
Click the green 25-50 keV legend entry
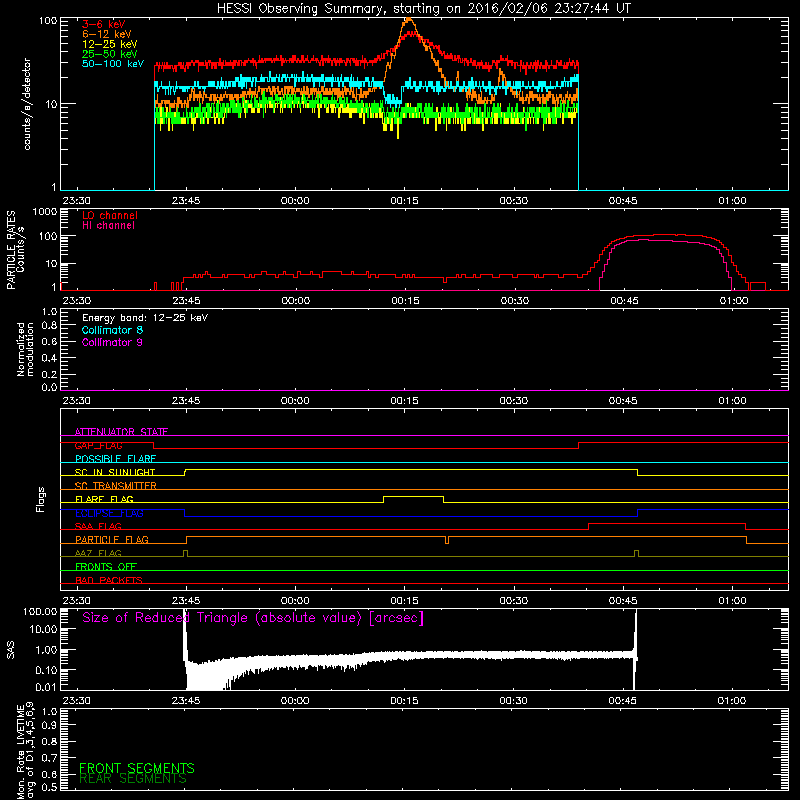(110, 54)
